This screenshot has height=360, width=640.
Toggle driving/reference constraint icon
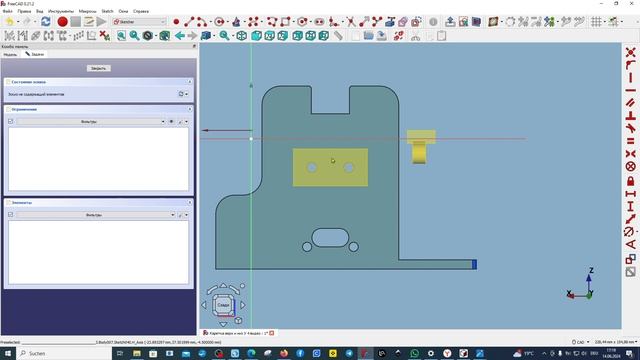pyautogui.click(x=631, y=259)
